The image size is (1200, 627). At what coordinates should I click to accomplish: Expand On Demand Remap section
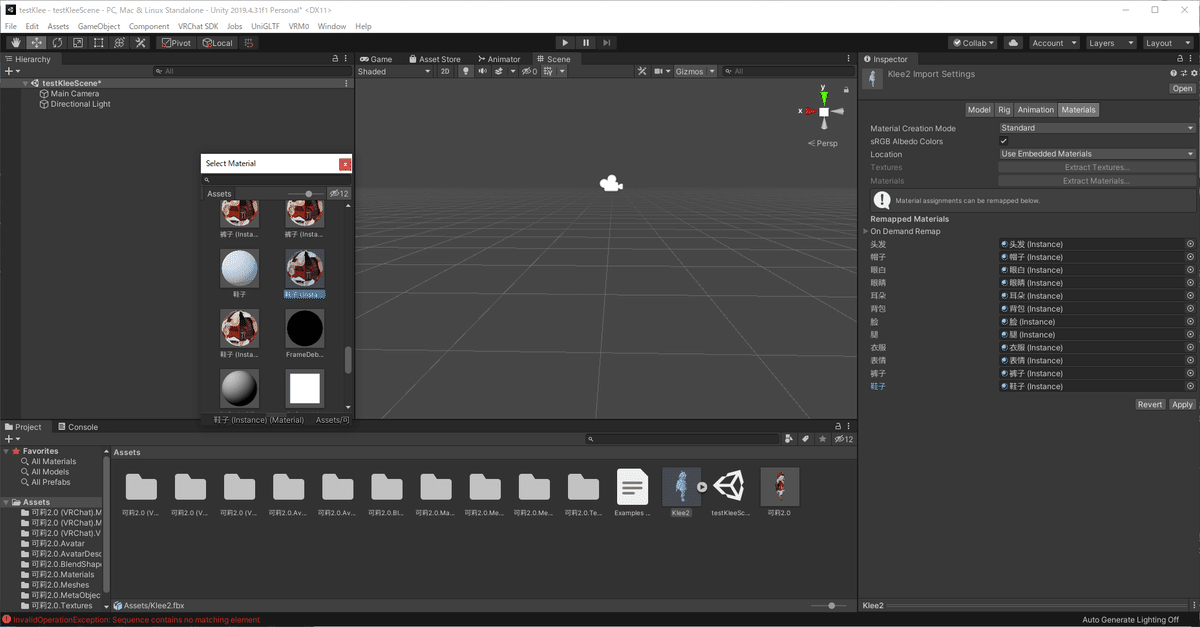(867, 231)
